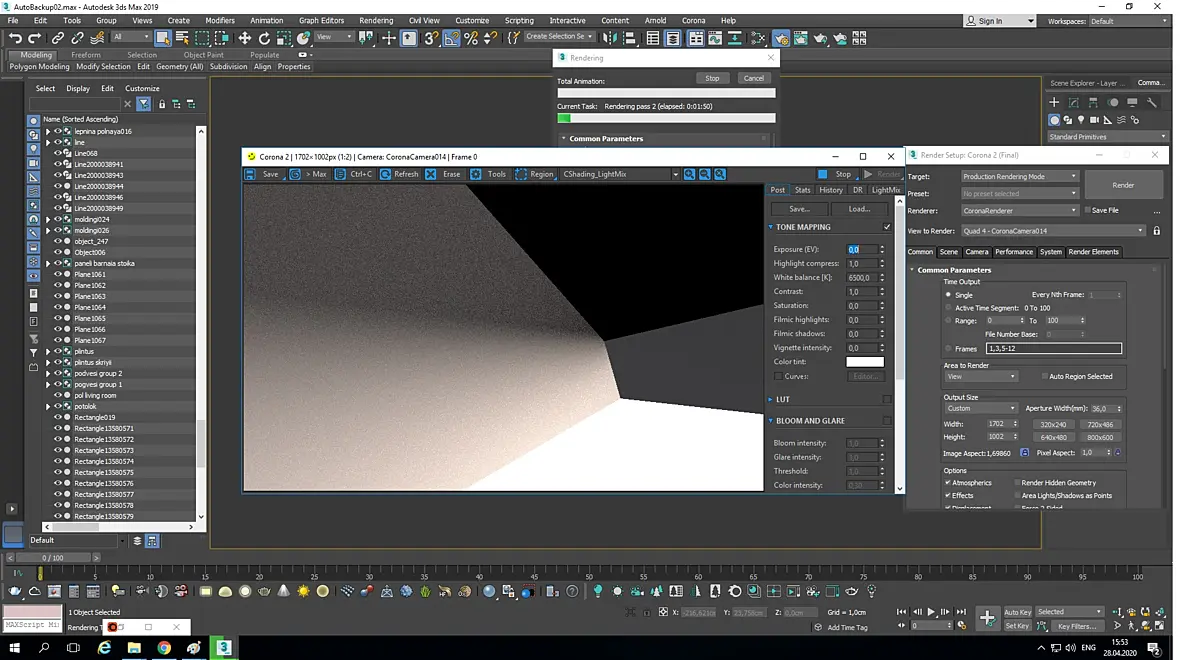
Task: Expand the molding024 tree item
Action: 48,220
